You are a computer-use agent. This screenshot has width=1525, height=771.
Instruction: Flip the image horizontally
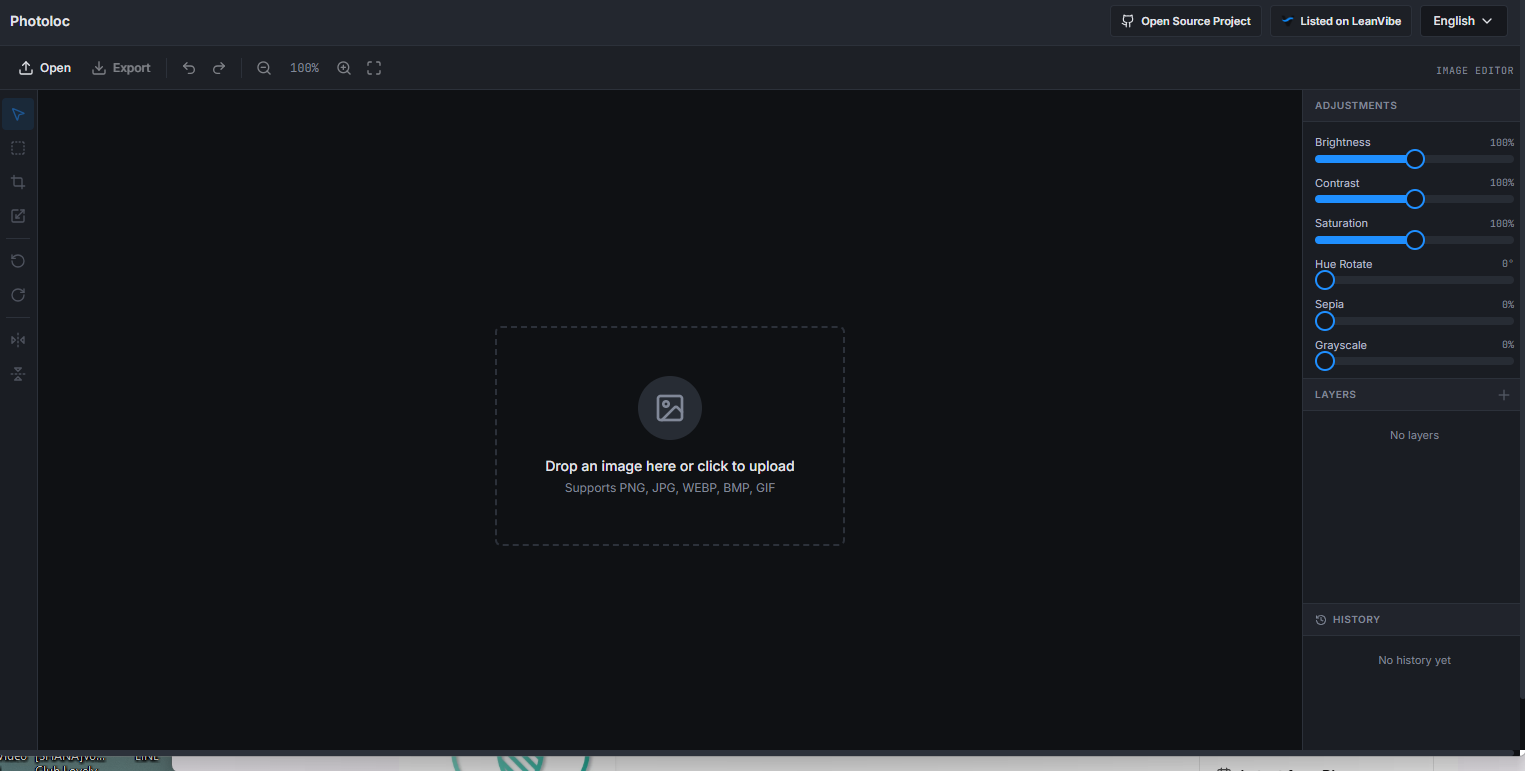click(x=18, y=340)
